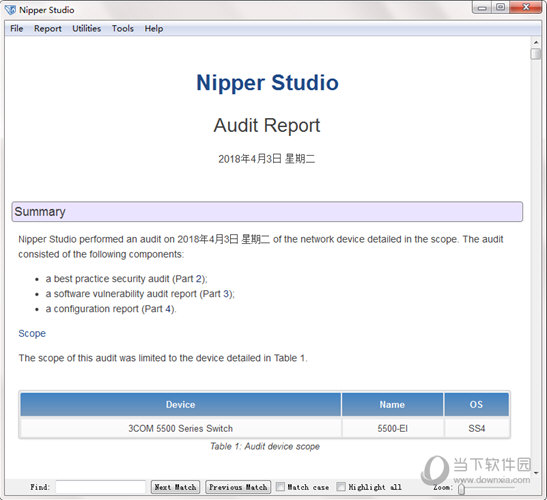Enable the Match case checkbox
Screen dimensions: 547x500
click(x=280, y=486)
